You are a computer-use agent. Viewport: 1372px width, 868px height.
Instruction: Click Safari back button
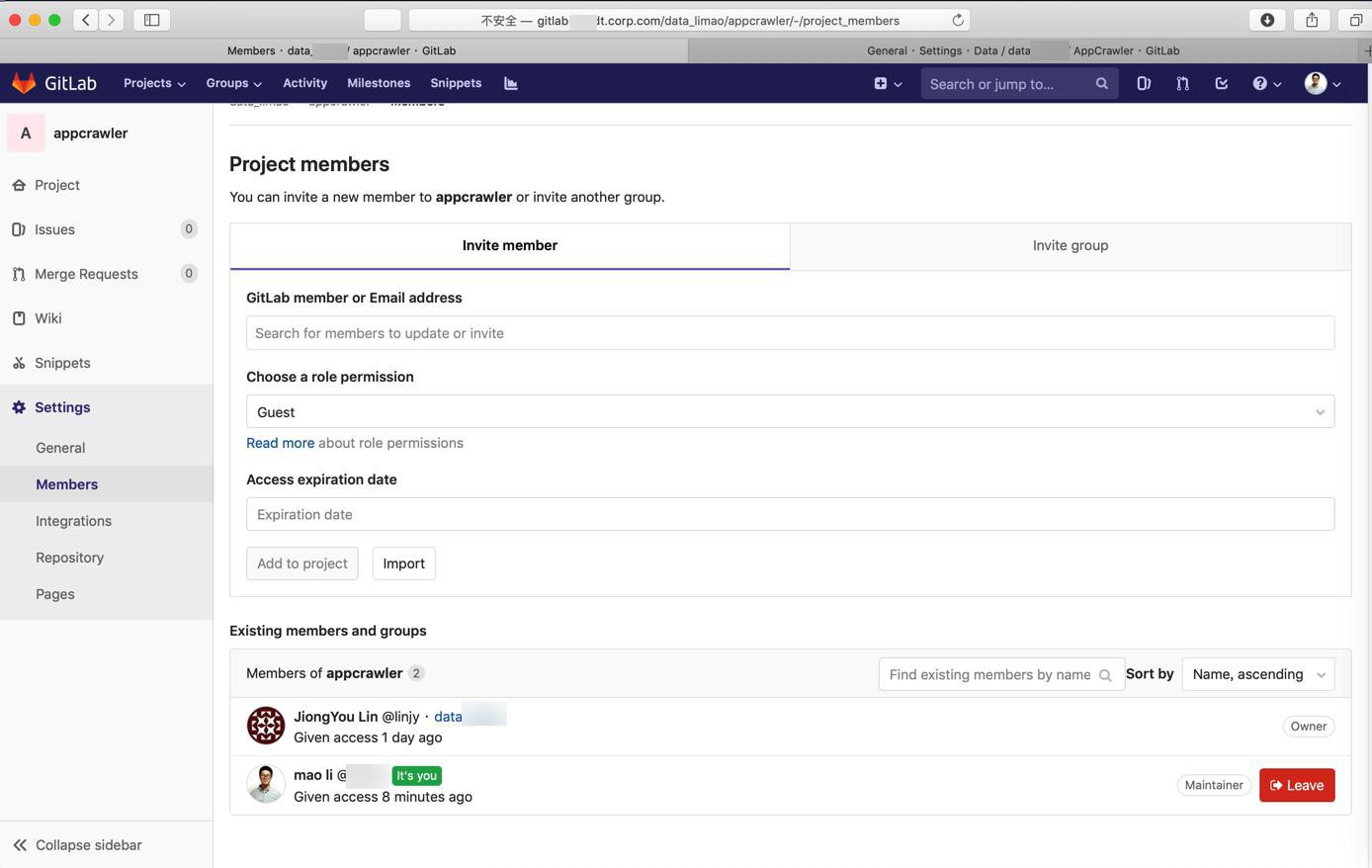coord(86,20)
